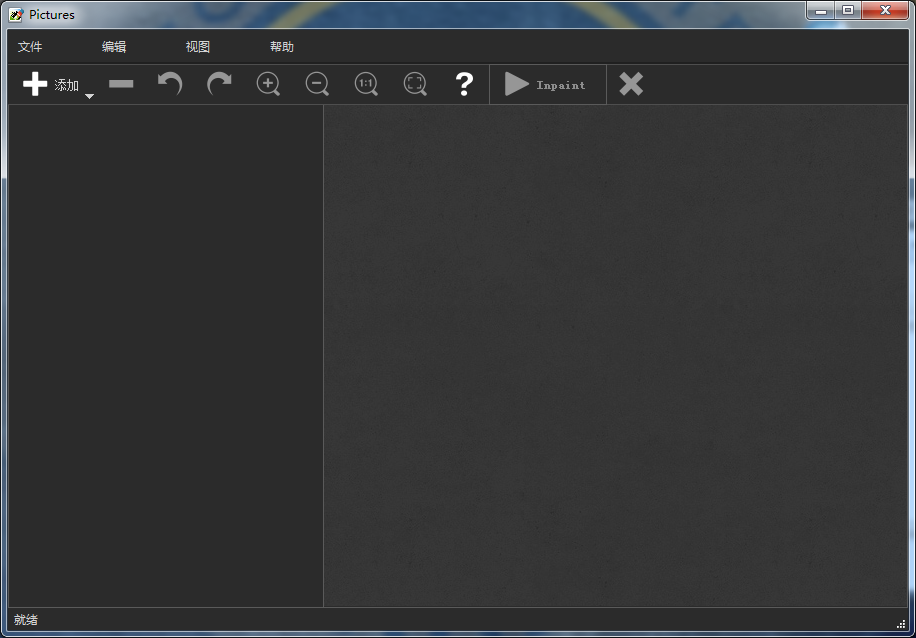The image size is (916, 638).
Task: Click the resize grip in status bar corner
Action: tap(901, 625)
